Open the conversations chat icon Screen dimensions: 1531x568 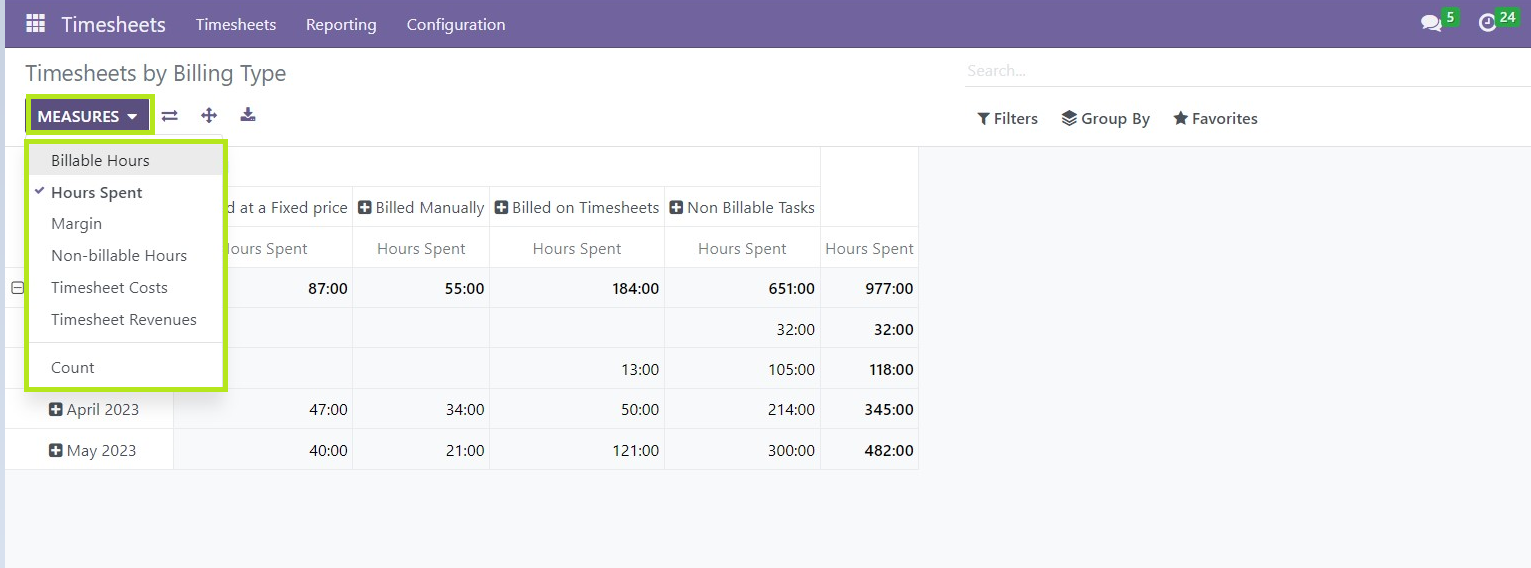click(1431, 23)
